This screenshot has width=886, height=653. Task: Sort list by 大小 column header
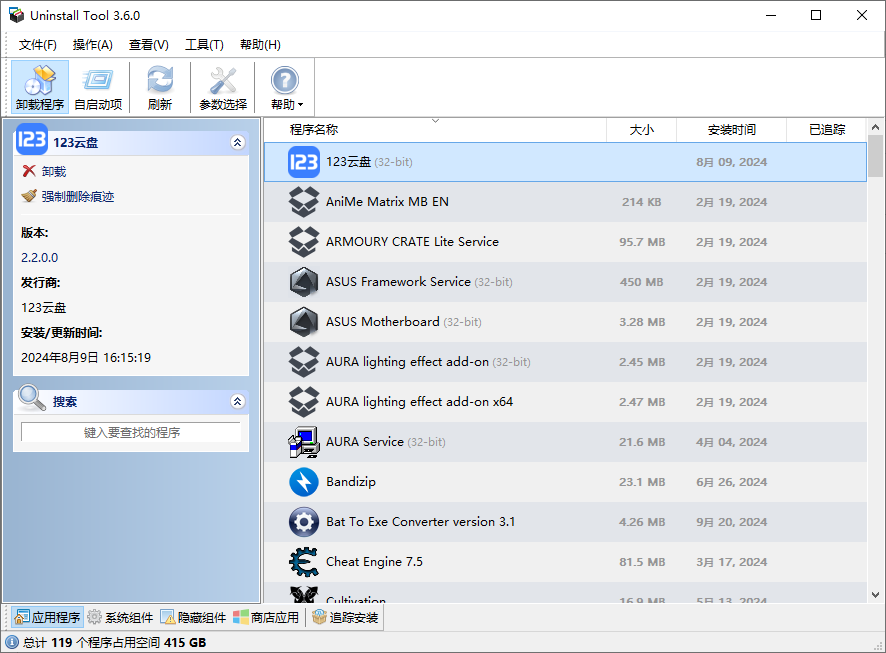pyautogui.click(x=641, y=130)
